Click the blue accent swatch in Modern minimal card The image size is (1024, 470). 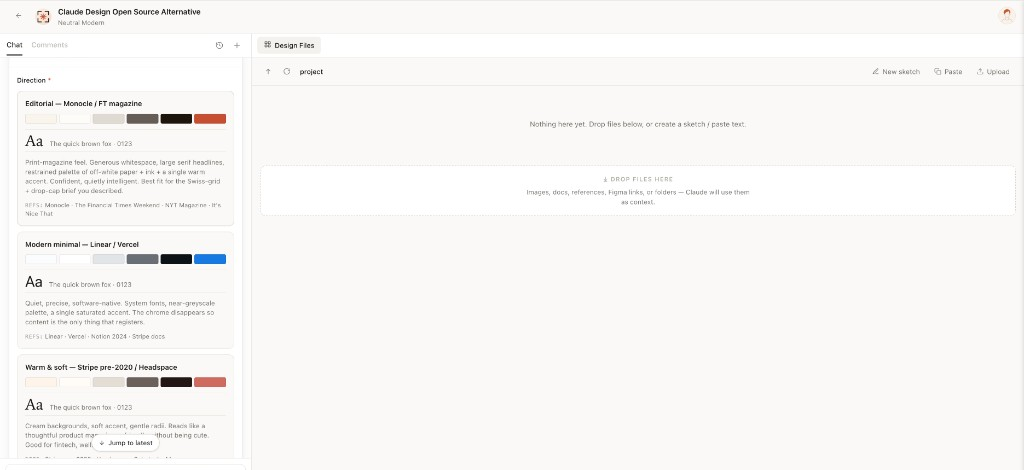point(210,259)
